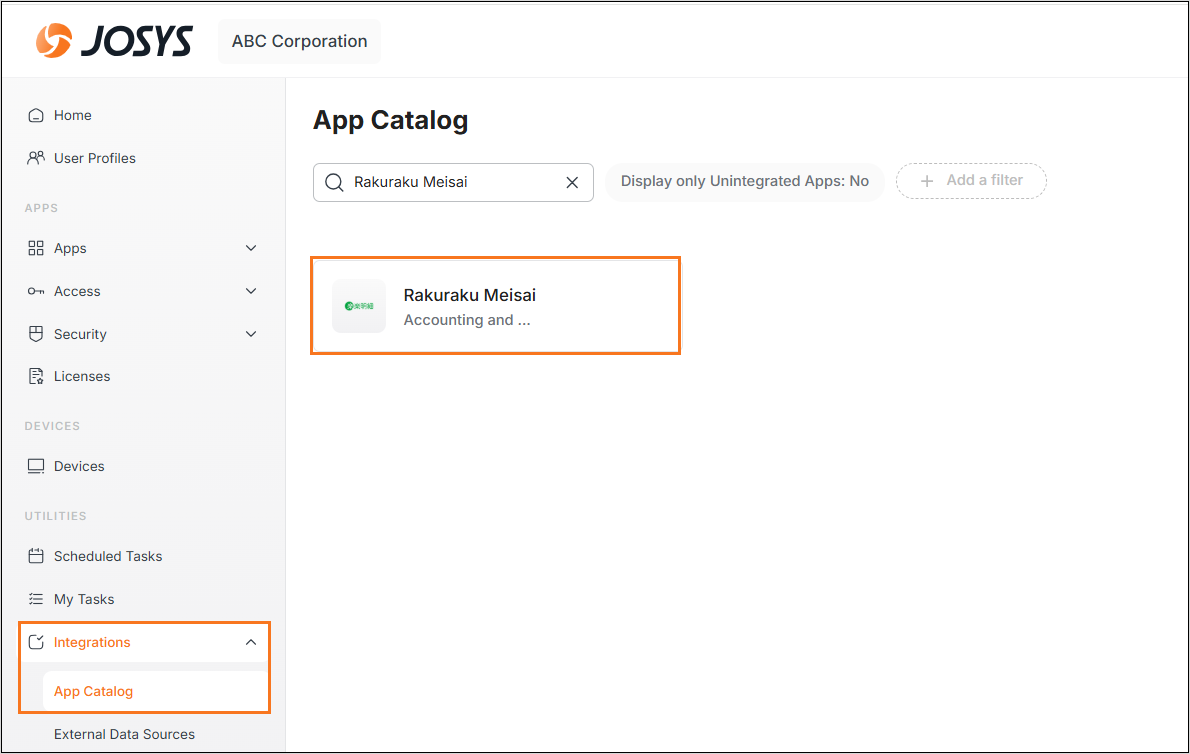Open External Data Sources page
The width and height of the screenshot is (1190, 754).
pos(124,734)
